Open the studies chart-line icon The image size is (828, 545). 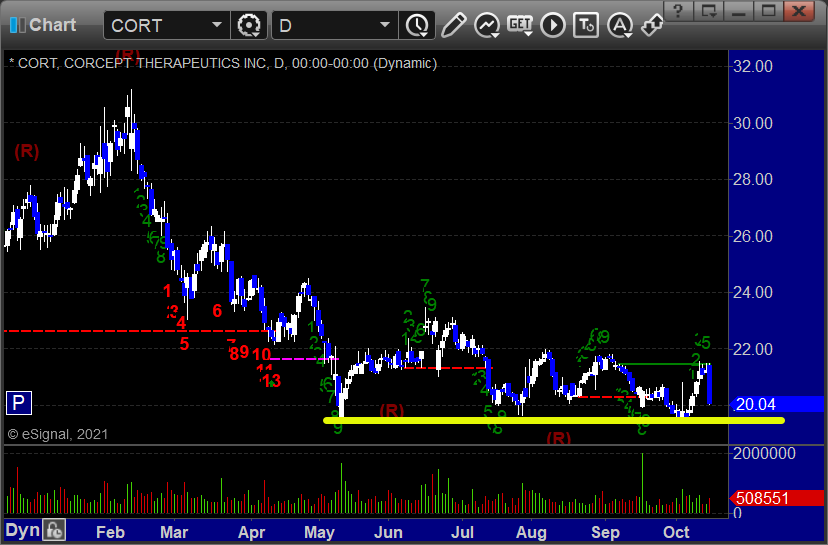click(487, 25)
